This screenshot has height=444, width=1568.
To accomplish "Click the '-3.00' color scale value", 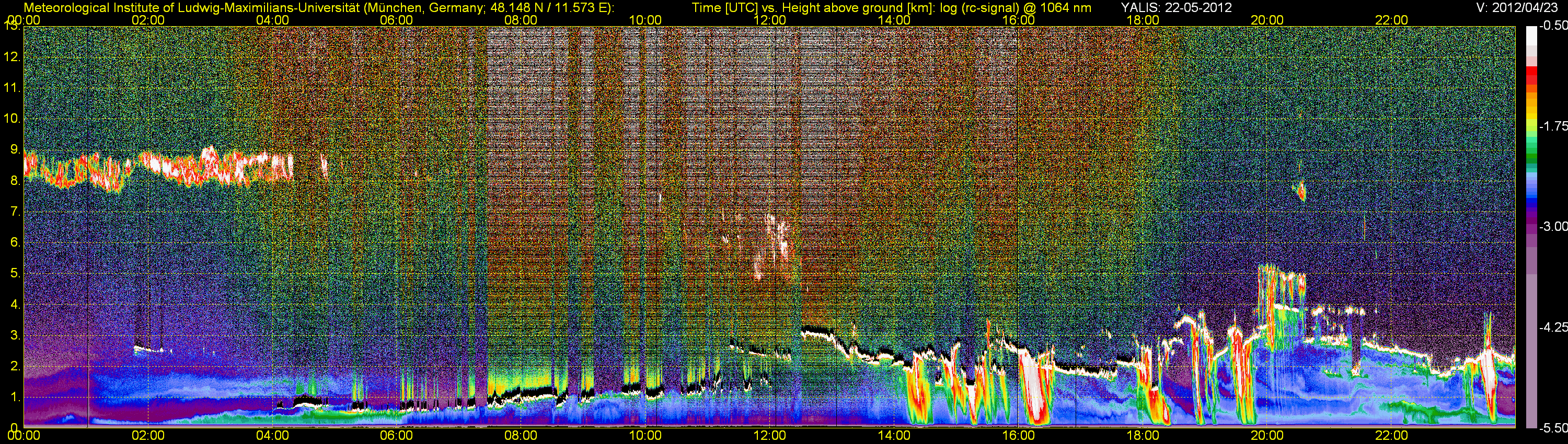I will point(1553,226).
